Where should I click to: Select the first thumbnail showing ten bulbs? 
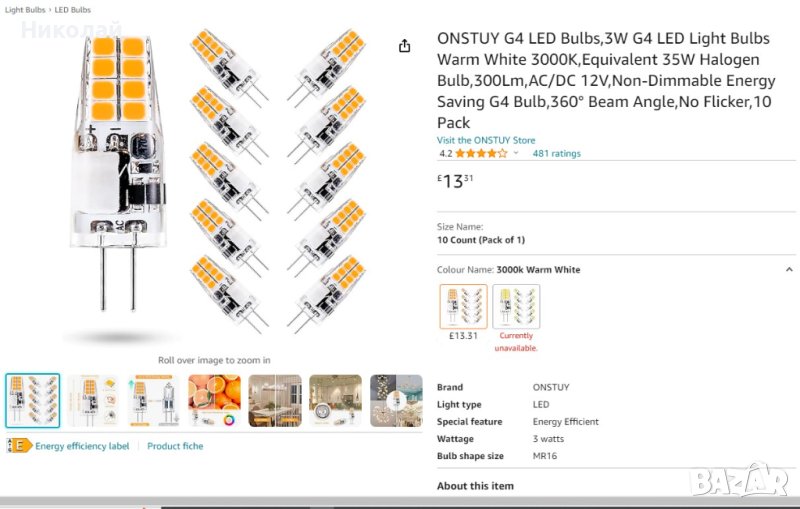coord(33,401)
